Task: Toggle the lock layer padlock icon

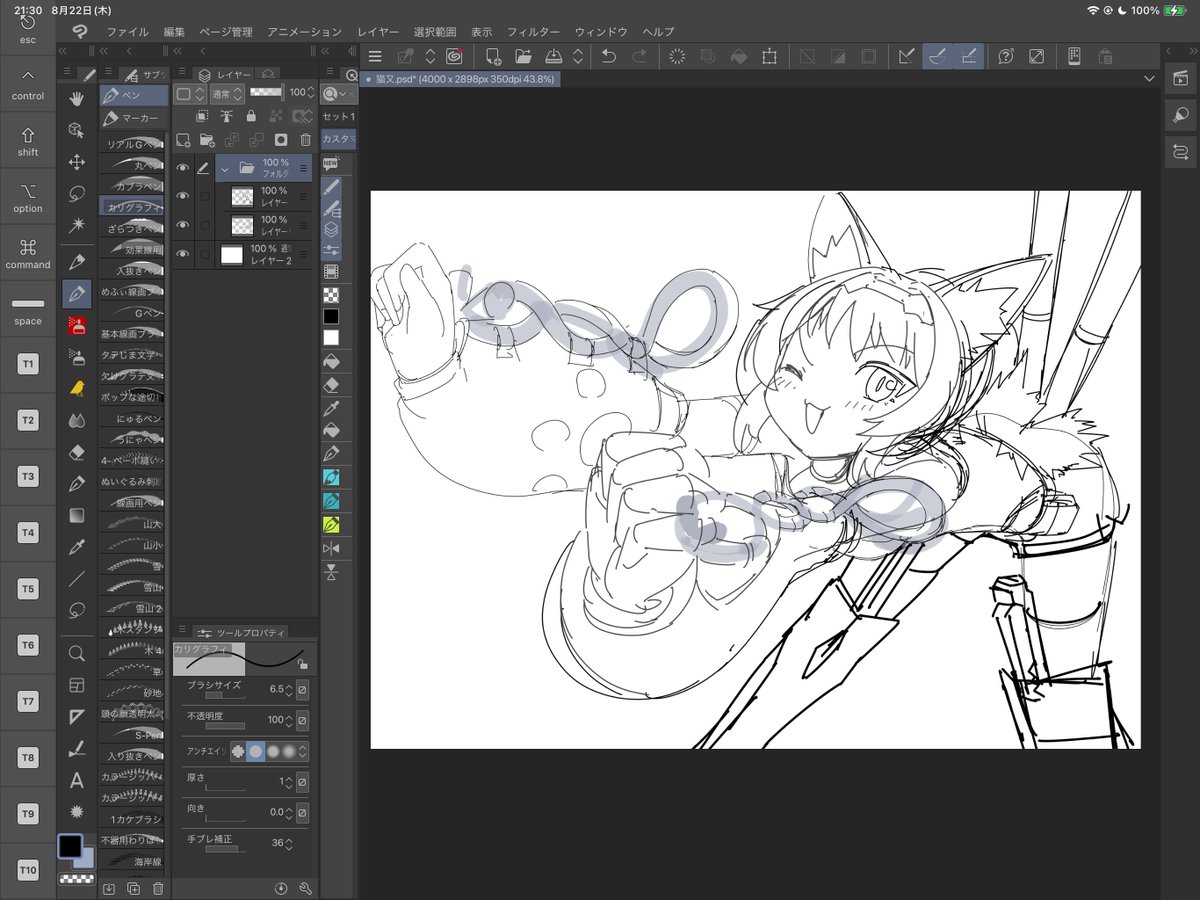Action: coord(251,116)
